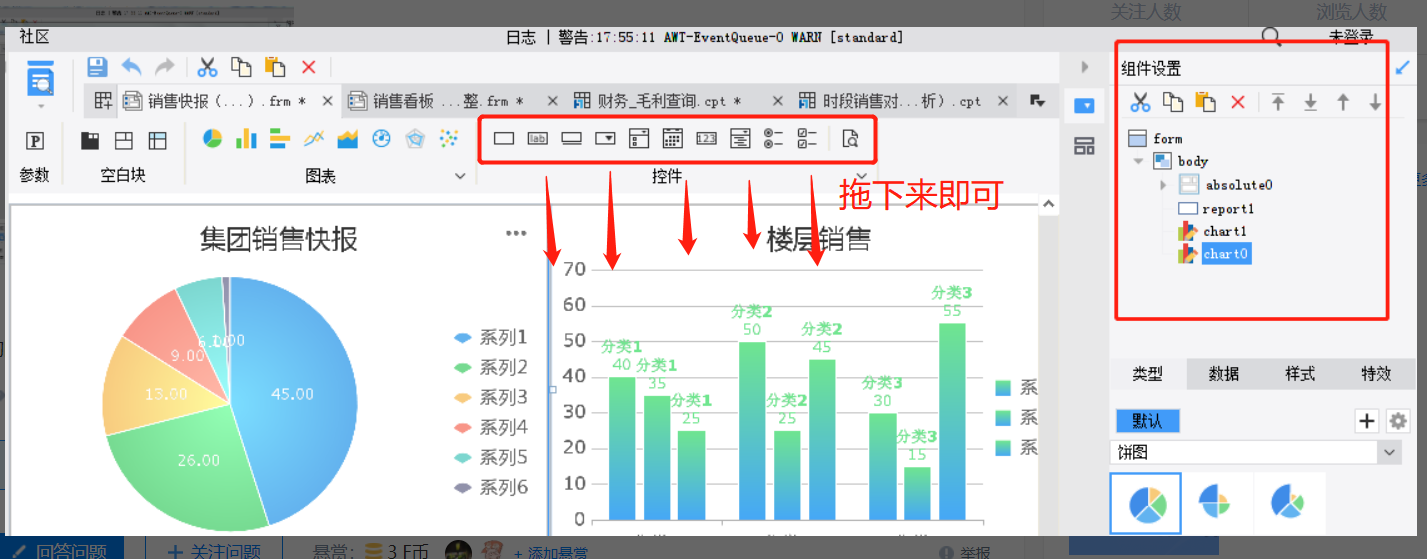Pick the label widget icon
Viewport: 1427px width, 559px height.
(538, 139)
